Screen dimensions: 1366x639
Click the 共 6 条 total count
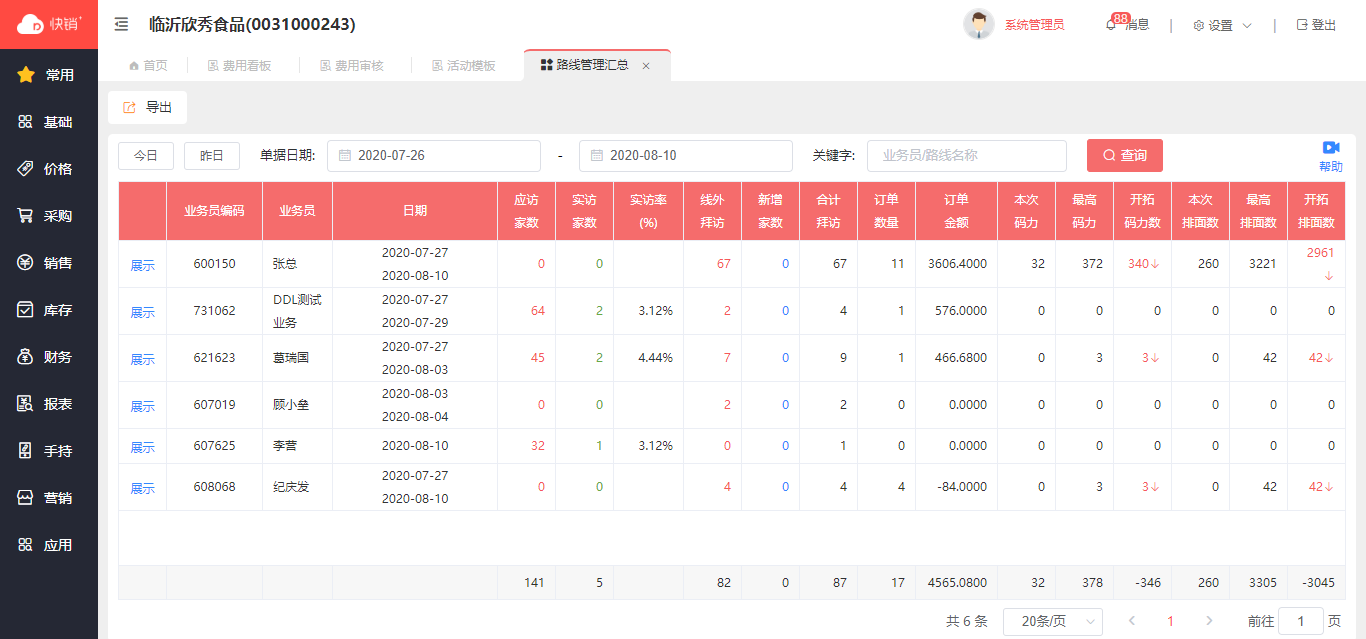point(966,621)
